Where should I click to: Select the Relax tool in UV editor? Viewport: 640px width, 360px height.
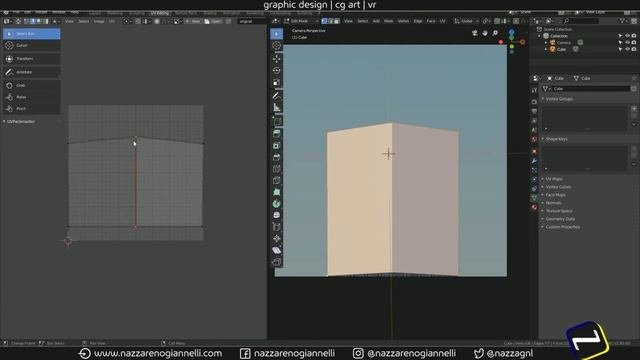pos(31,97)
